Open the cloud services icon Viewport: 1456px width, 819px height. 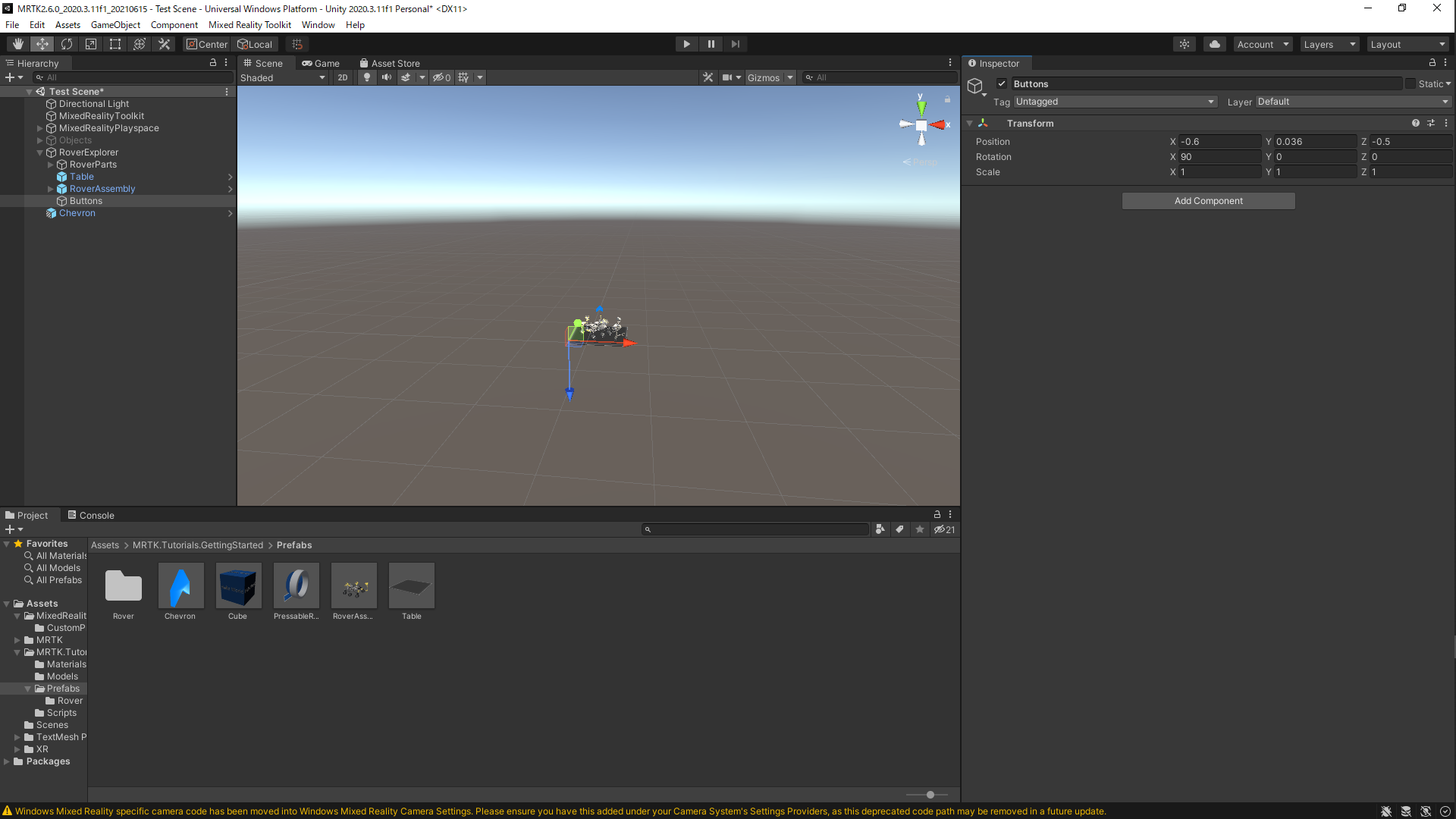[x=1215, y=44]
